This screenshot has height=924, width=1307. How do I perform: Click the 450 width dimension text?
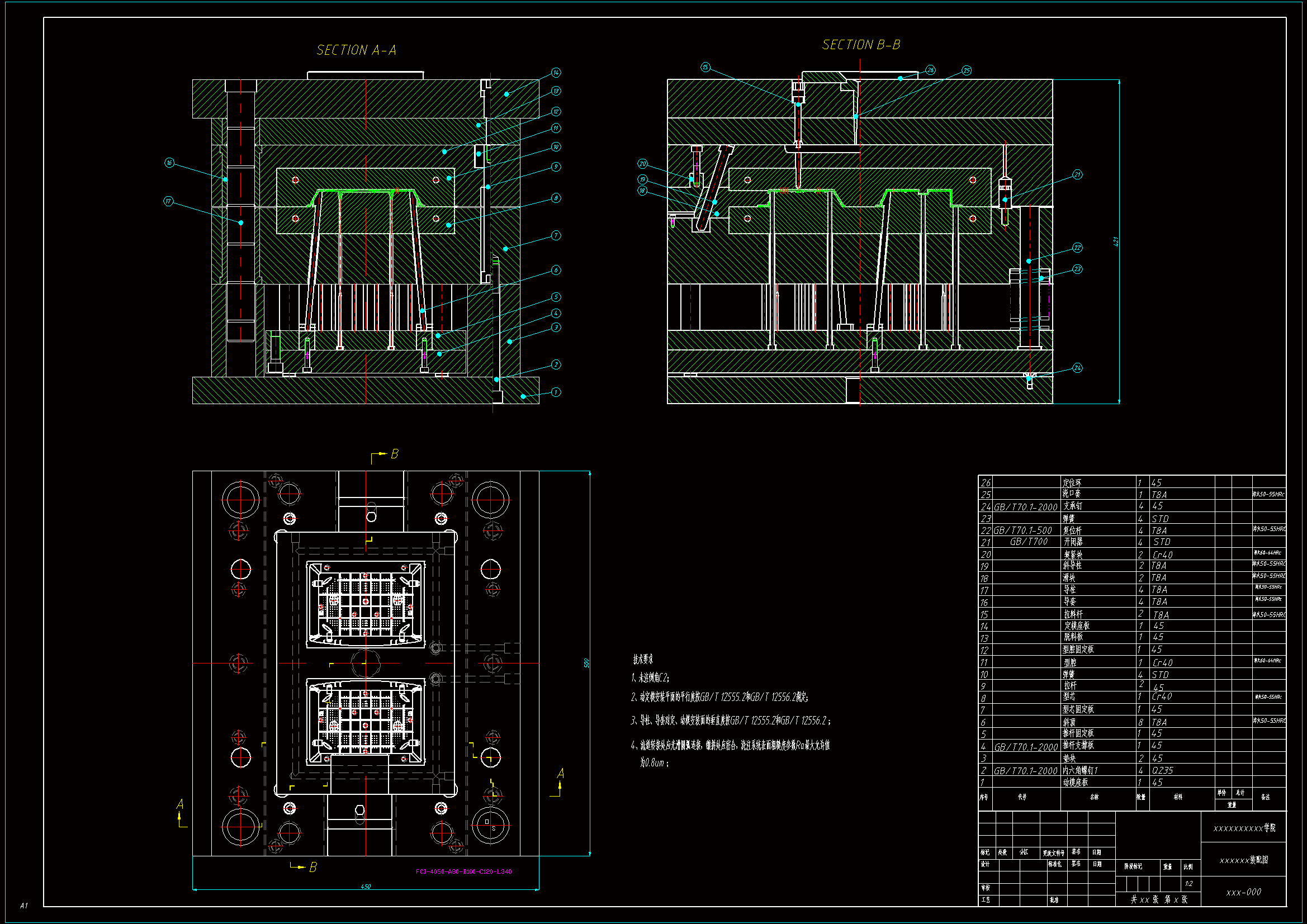[366, 887]
